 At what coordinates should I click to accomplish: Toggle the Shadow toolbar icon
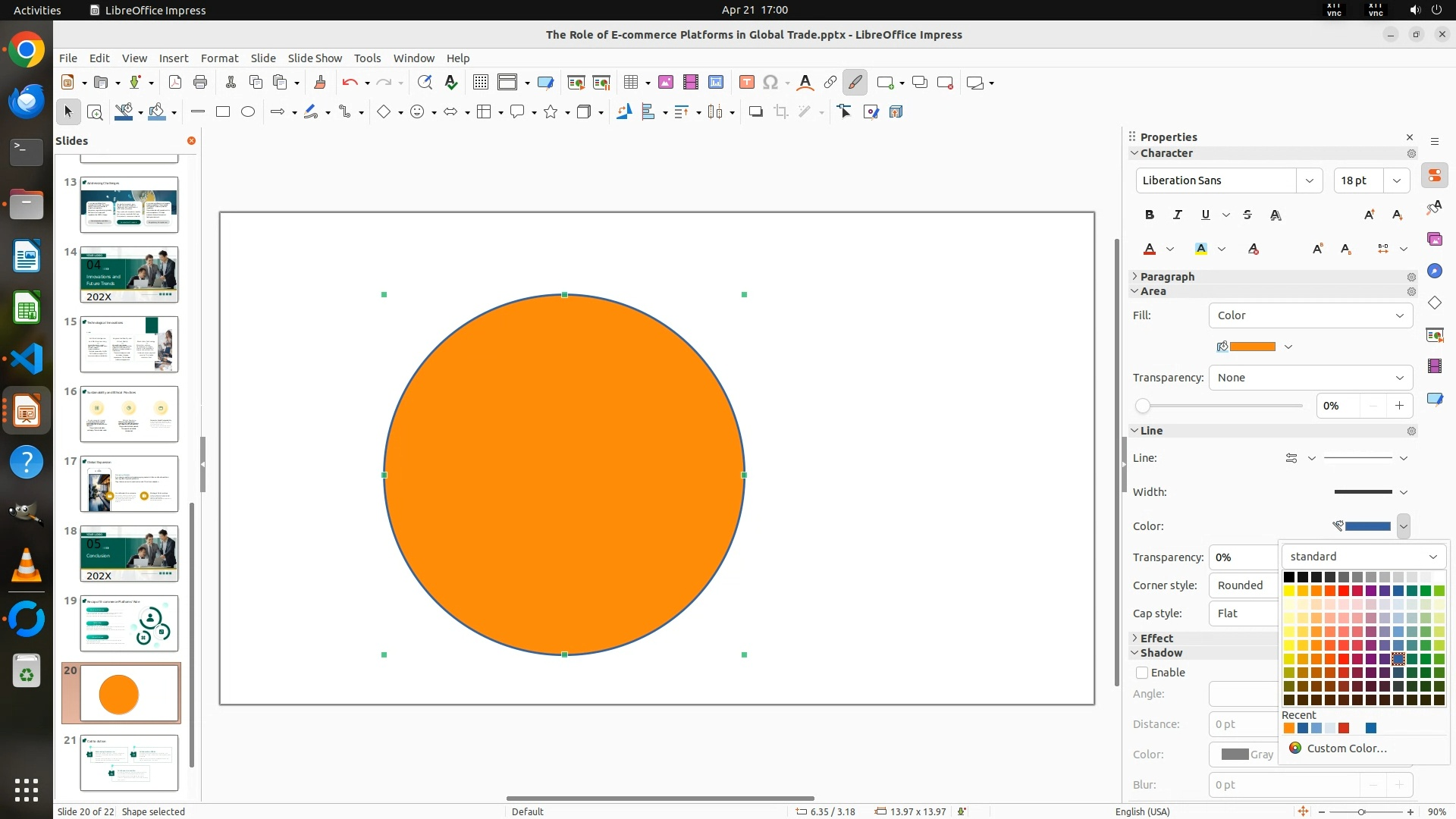coord(755,112)
